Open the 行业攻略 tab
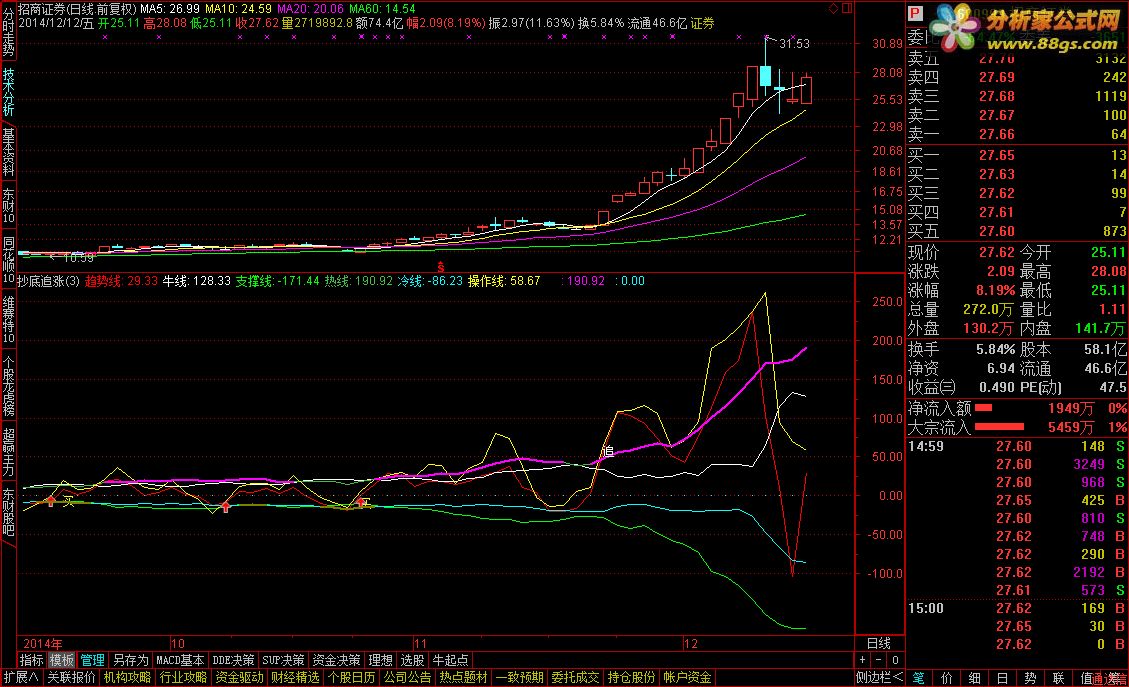Viewport: 1129px width, 687px height. point(183,678)
